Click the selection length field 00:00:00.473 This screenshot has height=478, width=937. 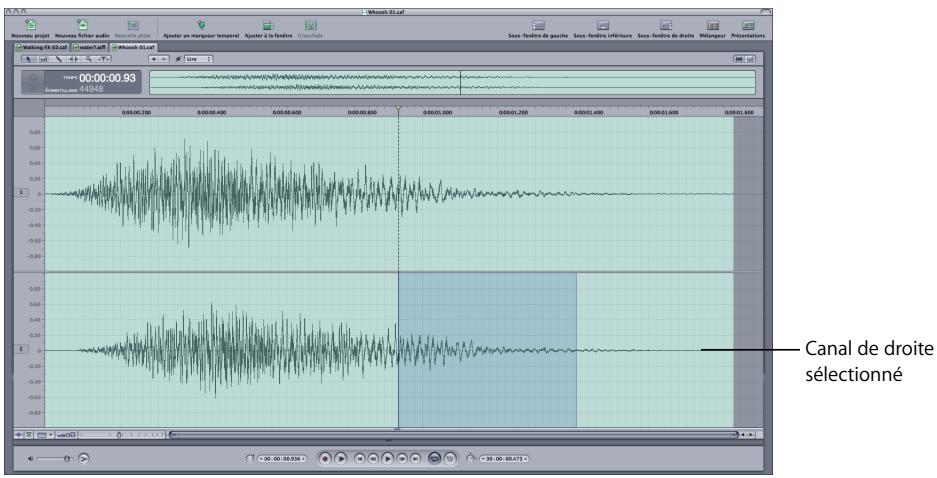pyautogui.click(x=504, y=459)
